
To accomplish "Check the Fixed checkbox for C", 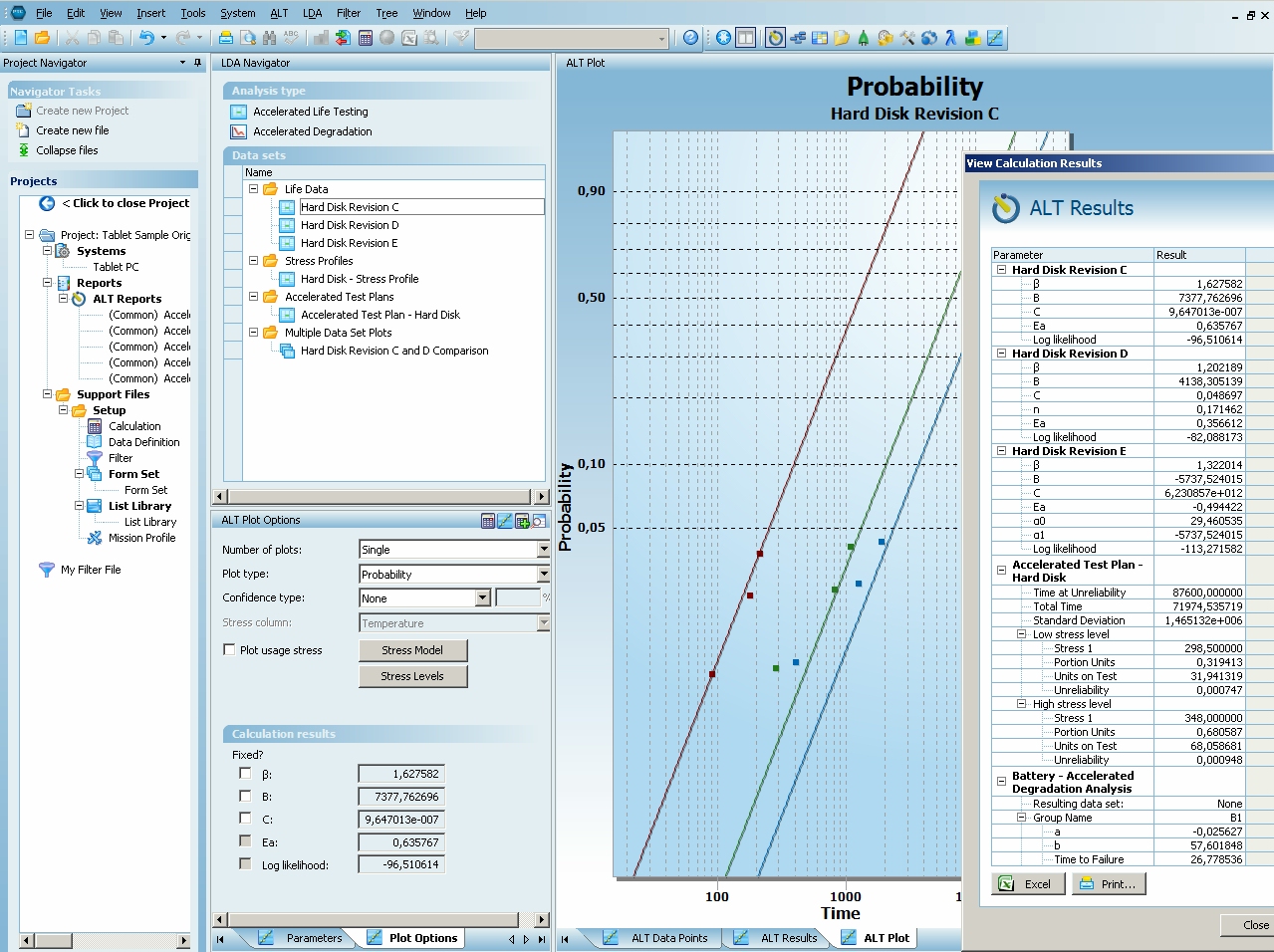I will (x=245, y=819).
